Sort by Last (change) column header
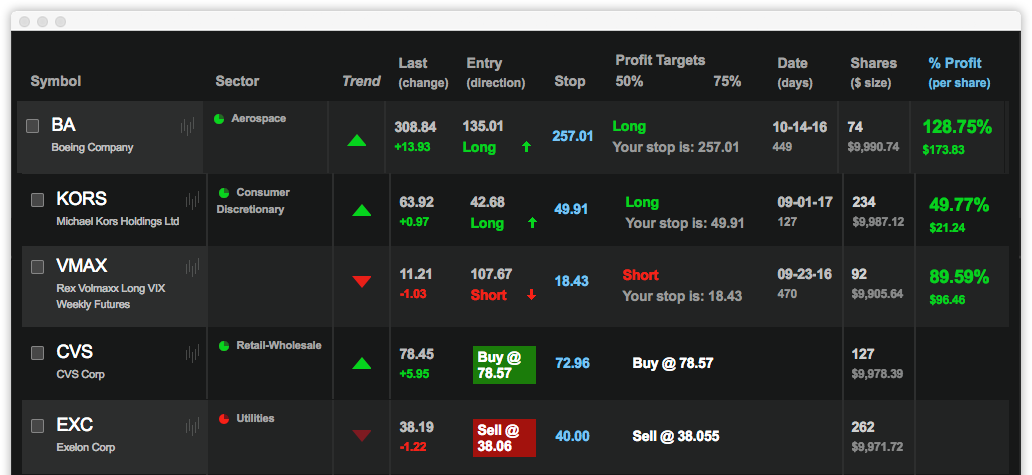 pos(423,72)
